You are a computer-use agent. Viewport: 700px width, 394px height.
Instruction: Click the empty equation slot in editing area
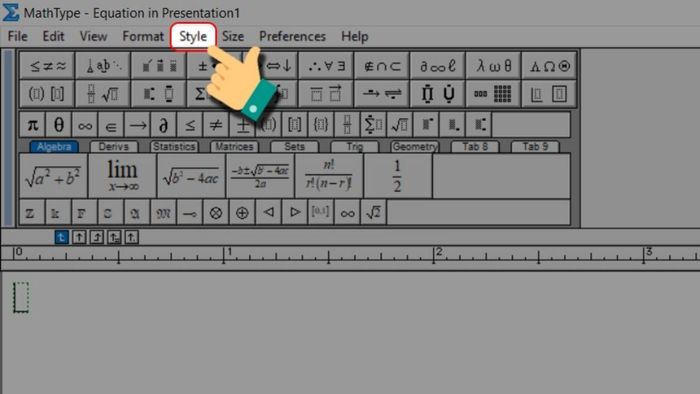point(21,297)
